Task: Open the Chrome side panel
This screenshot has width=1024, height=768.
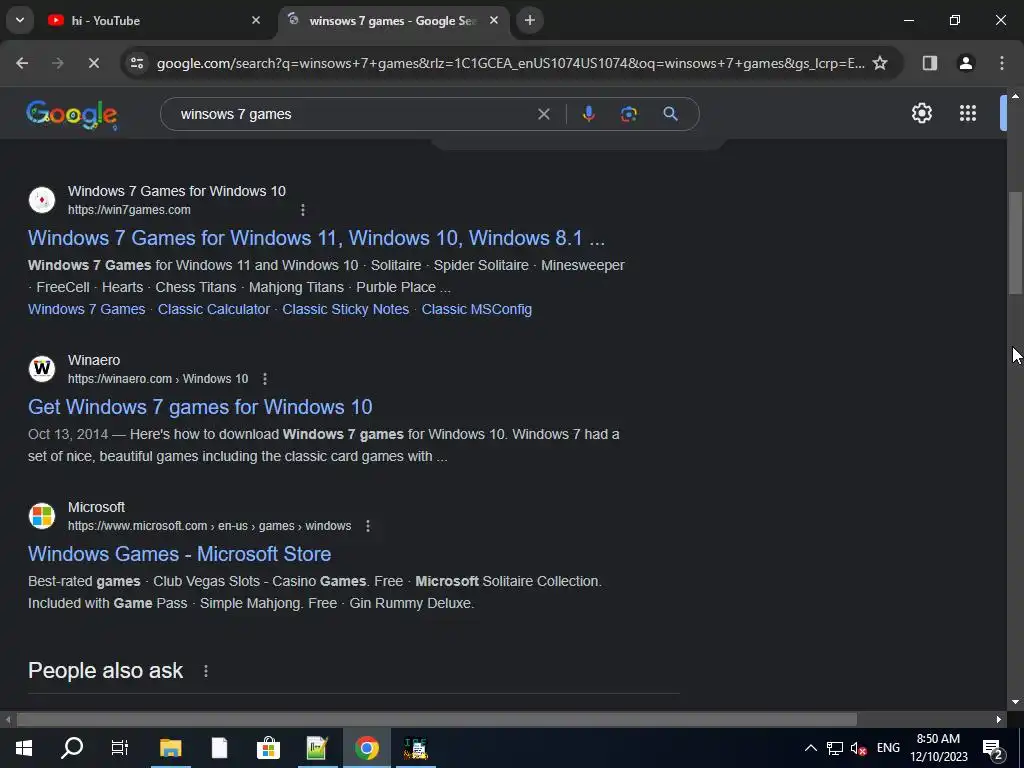Action: [x=929, y=63]
